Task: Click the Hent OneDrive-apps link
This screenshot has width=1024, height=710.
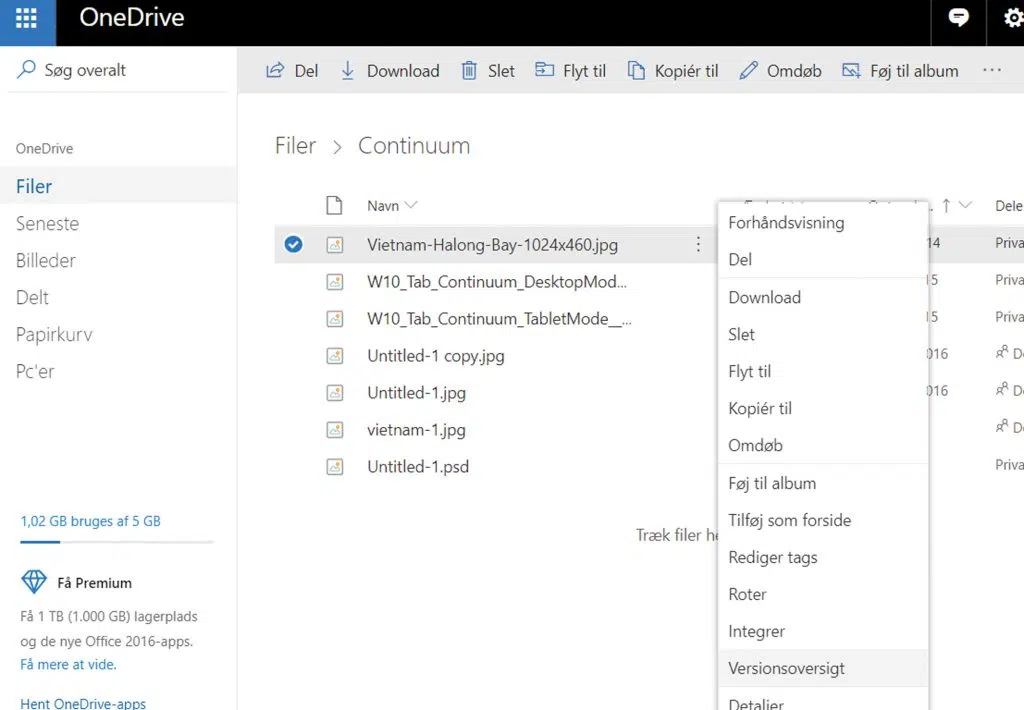Action: (83, 703)
